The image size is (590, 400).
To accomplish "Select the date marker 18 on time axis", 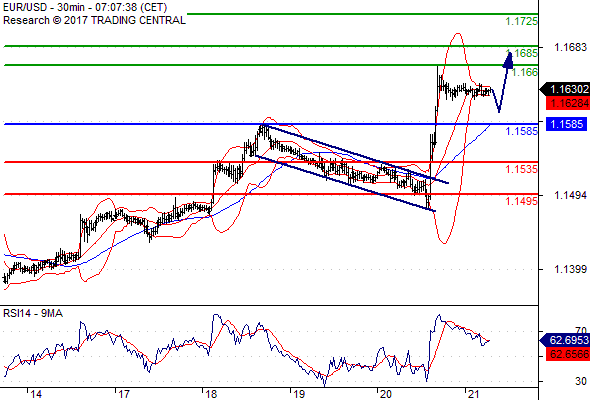I will point(211,394).
